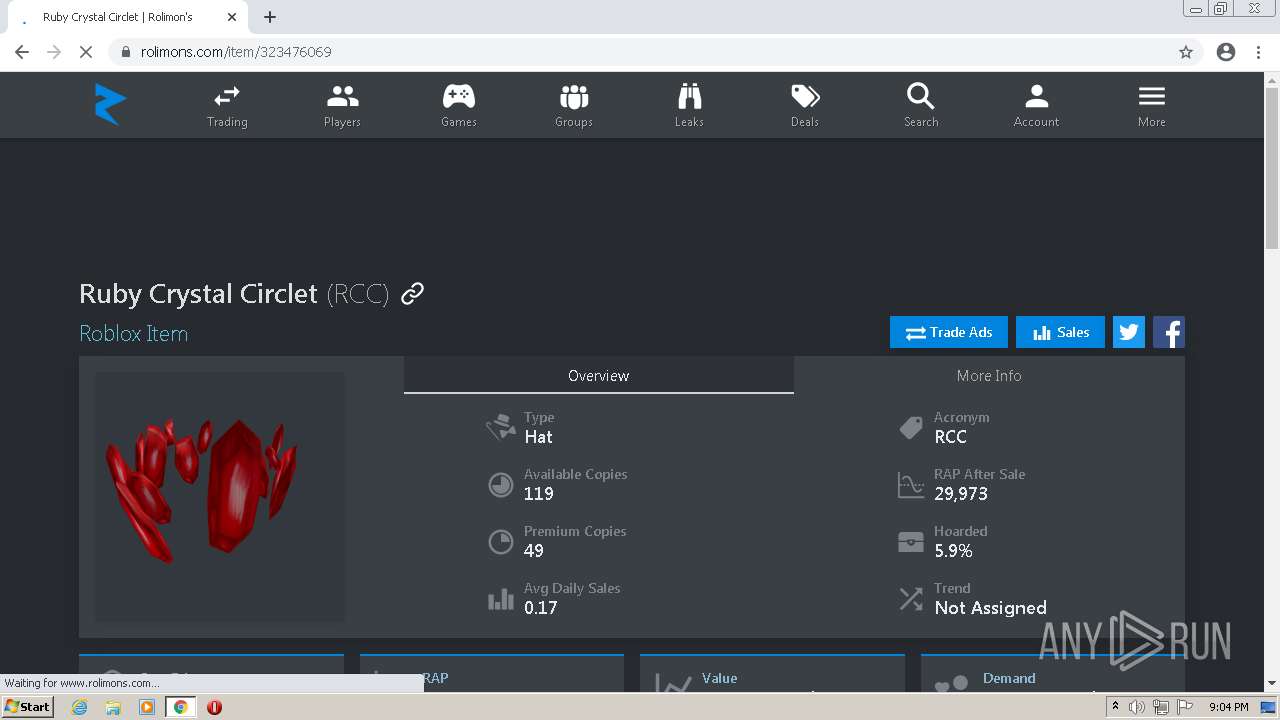Click the Acronym tag icon
Viewport: 1280px width, 720px height.
pos(911,428)
